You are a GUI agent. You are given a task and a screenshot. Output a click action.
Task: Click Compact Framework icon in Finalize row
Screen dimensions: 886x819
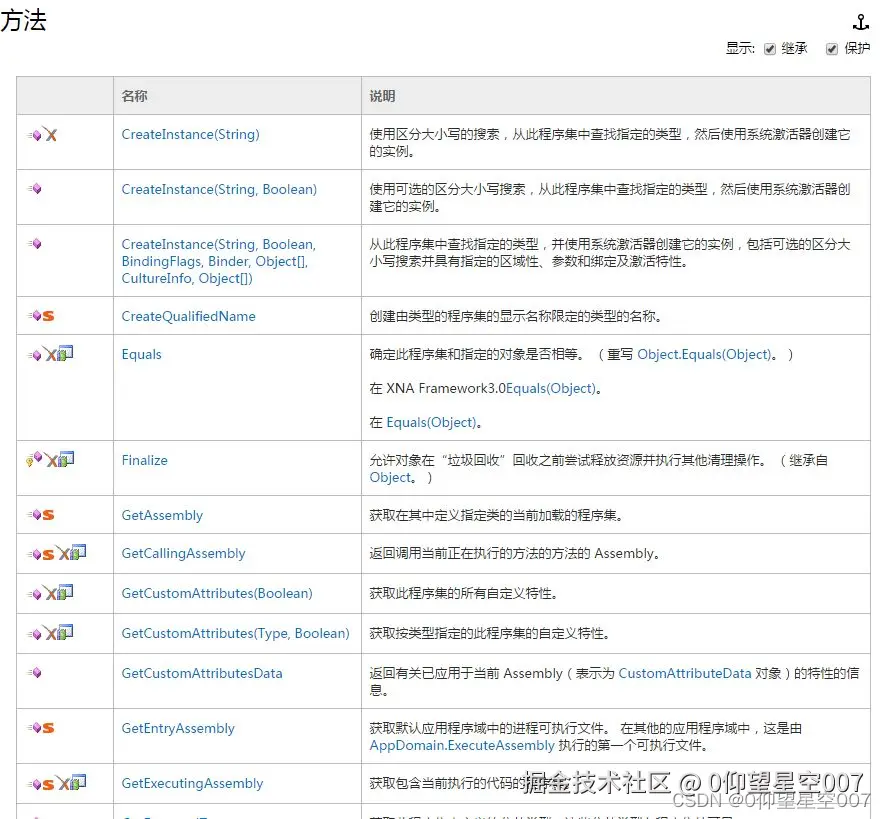click(66, 459)
